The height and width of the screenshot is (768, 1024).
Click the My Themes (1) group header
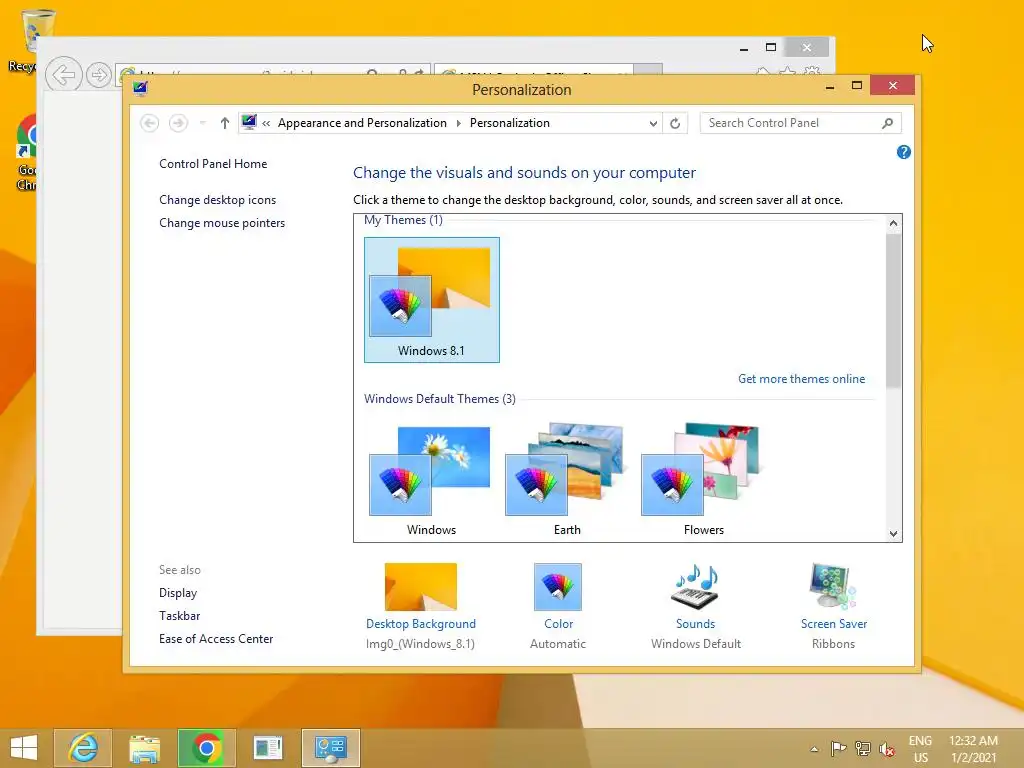[x=403, y=220]
